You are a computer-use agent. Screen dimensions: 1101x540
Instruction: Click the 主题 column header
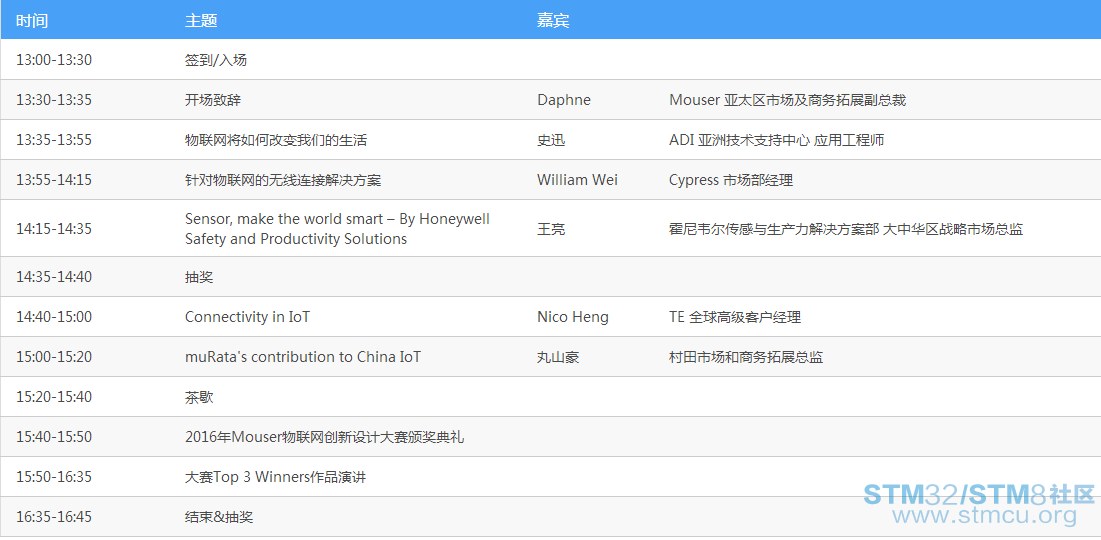click(201, 21)
